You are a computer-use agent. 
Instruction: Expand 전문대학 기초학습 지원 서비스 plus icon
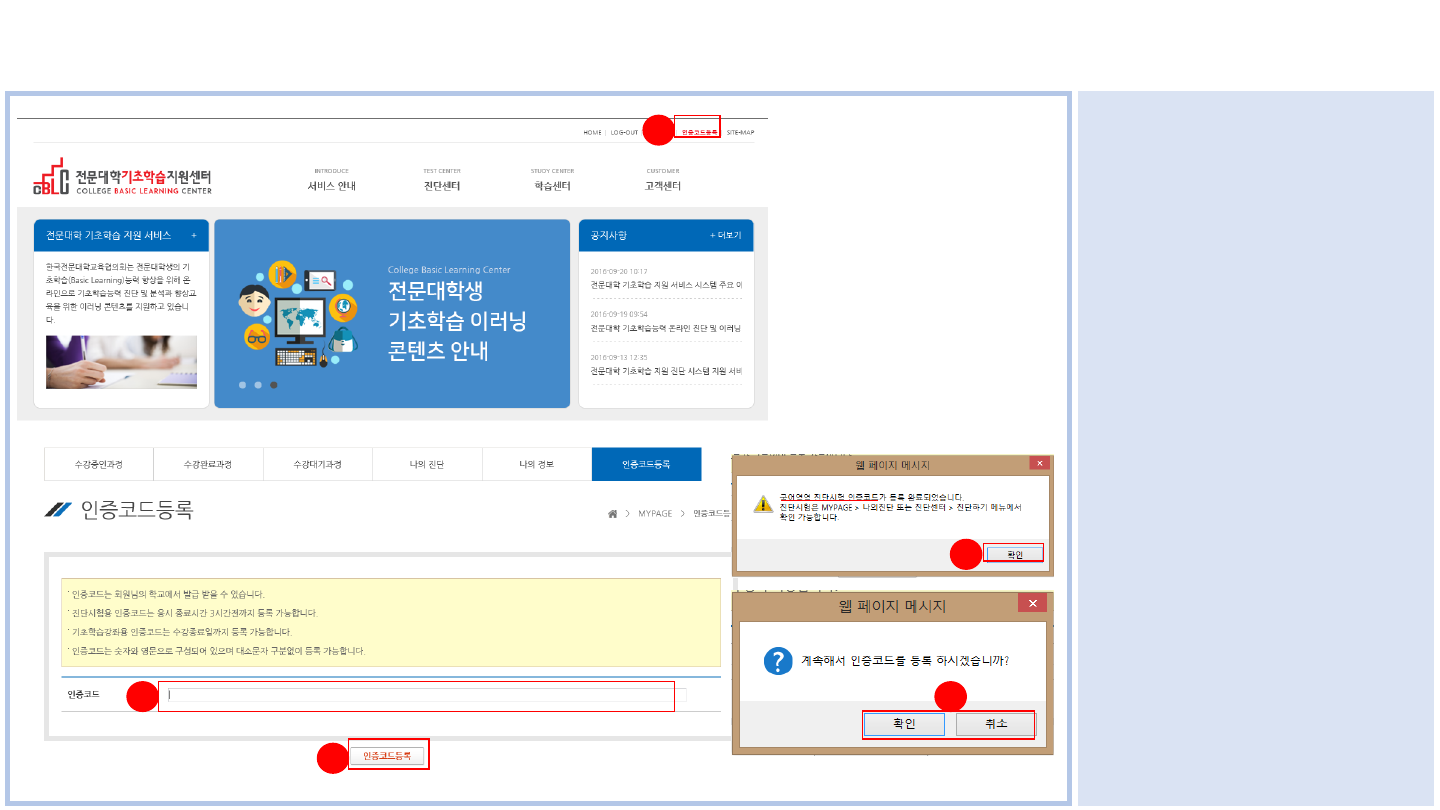[194, 236]
